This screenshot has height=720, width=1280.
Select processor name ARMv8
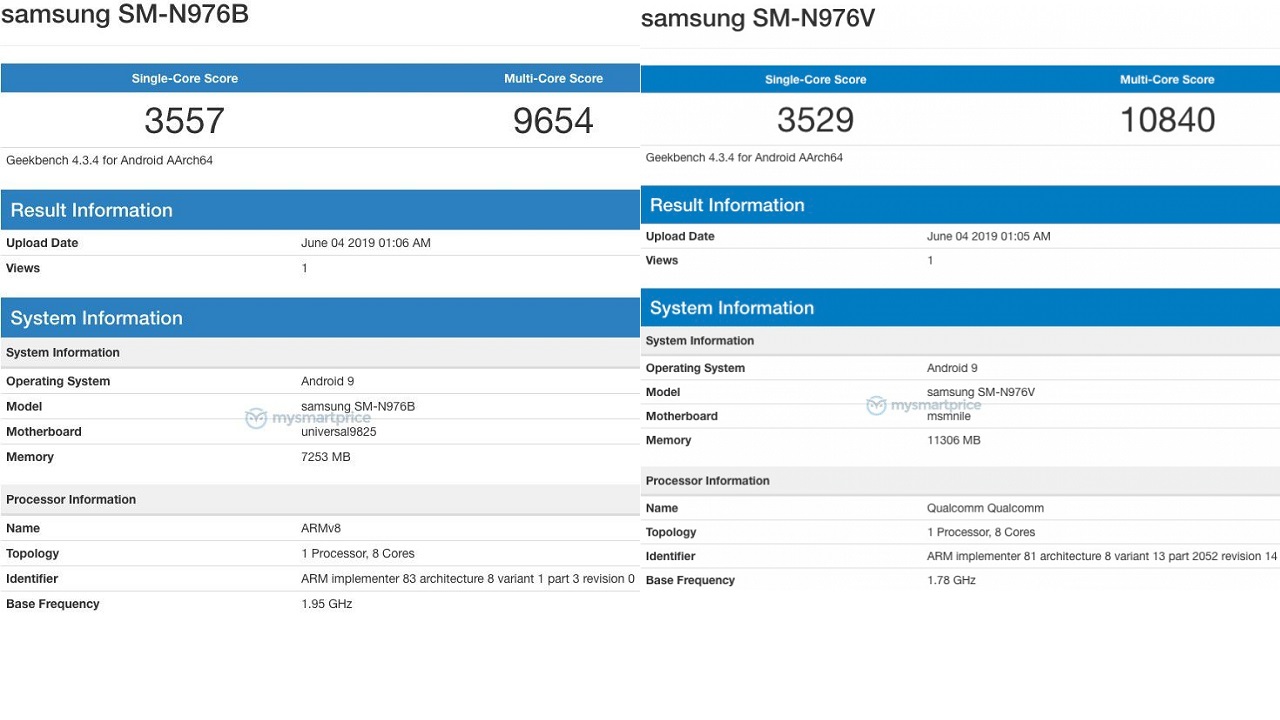pyautogui.click(x=321, y=528)
